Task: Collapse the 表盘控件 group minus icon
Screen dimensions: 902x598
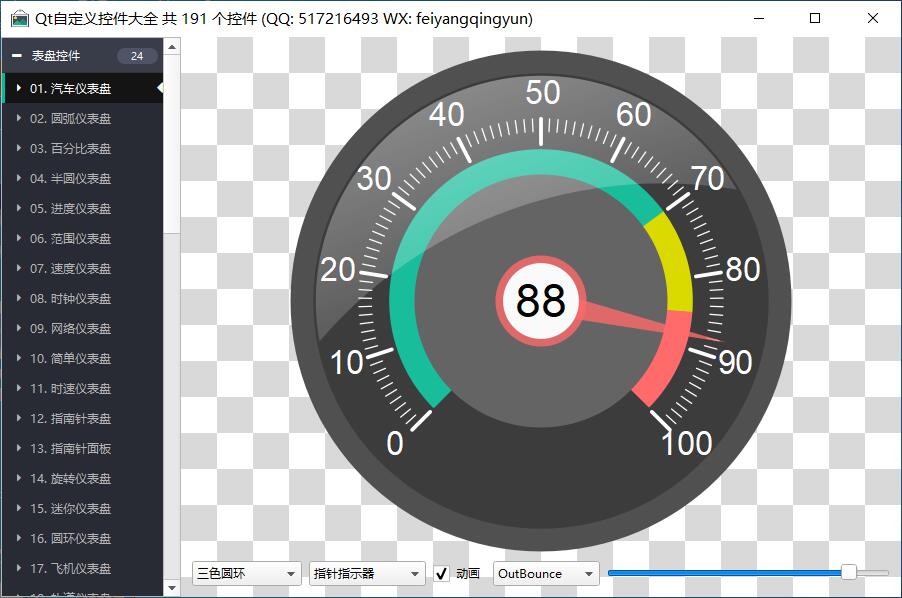Action: click(x=17, y=56)
